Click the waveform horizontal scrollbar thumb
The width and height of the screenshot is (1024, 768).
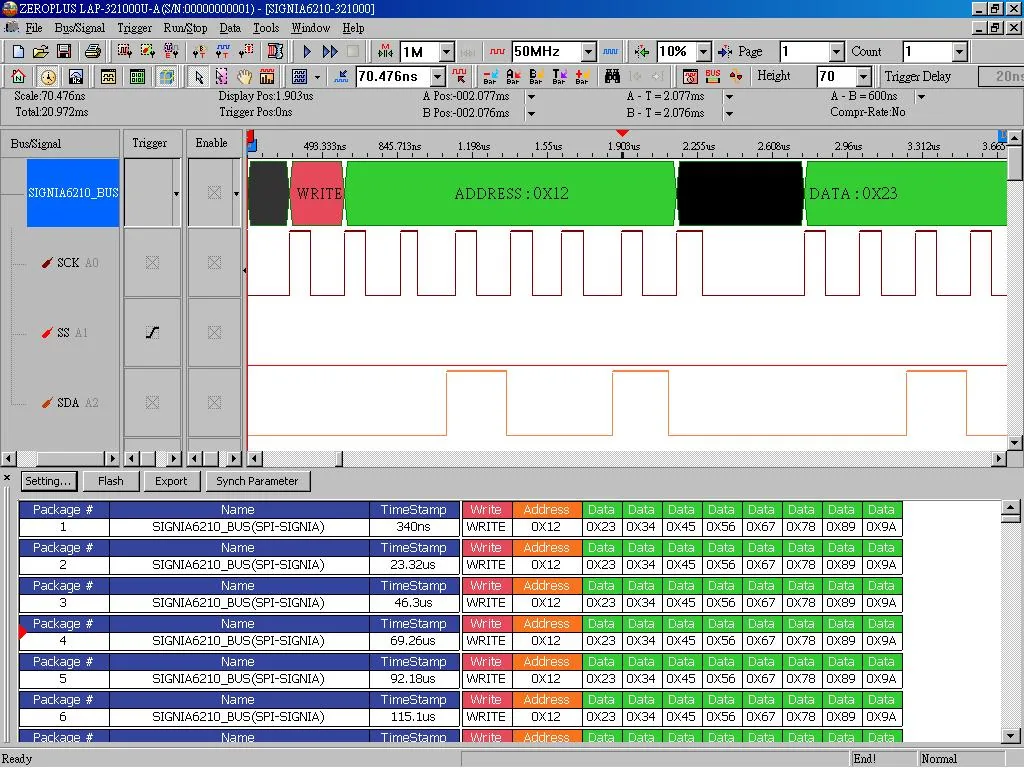pos(339,459)
